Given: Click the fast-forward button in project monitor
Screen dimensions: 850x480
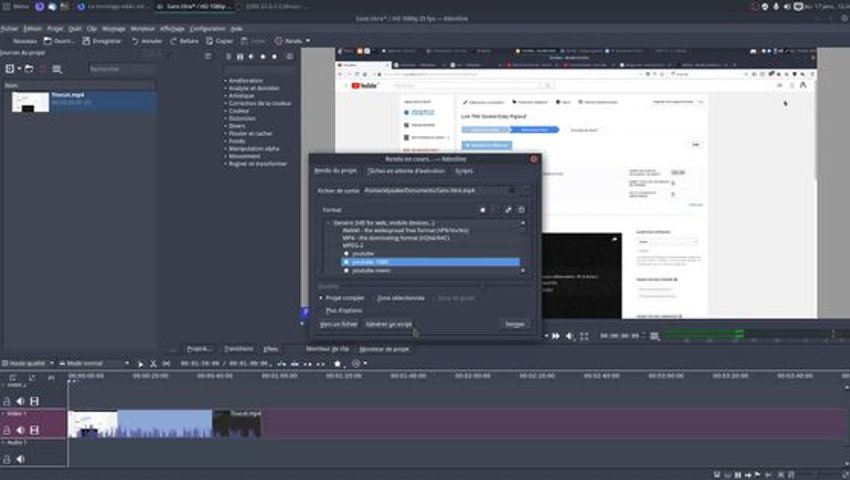Looking at the screenshot, I should click(556, 336).
